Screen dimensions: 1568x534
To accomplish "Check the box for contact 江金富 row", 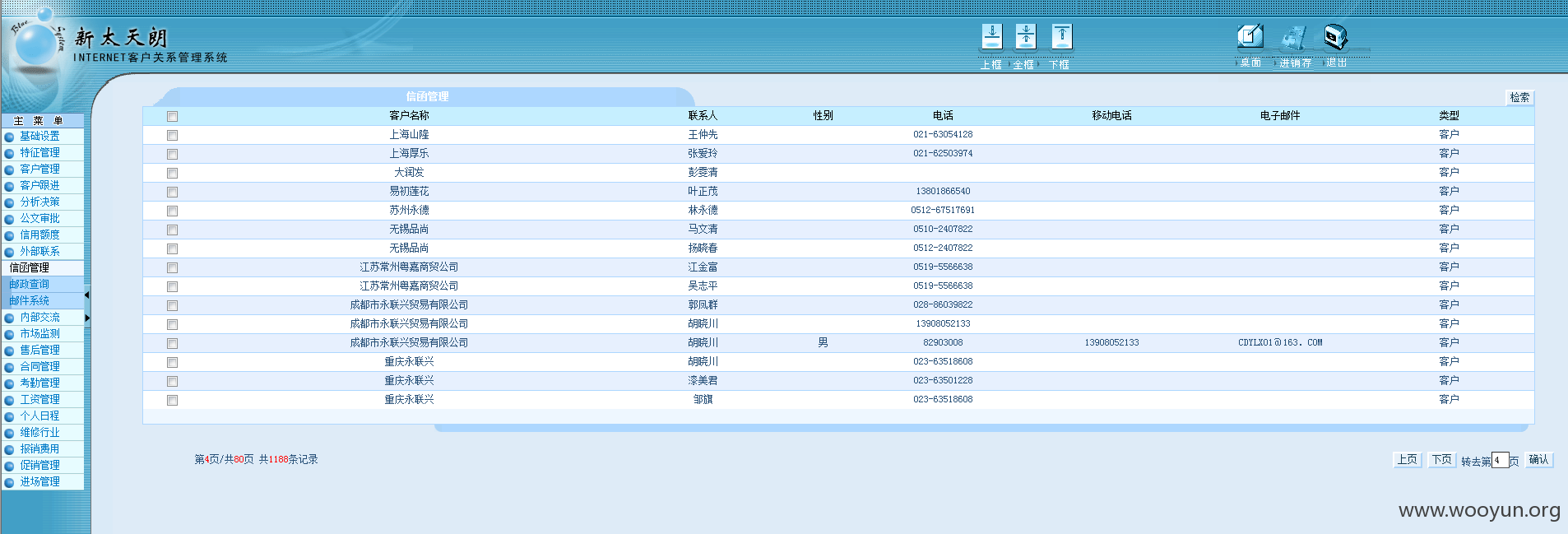I will pos(172,267).
